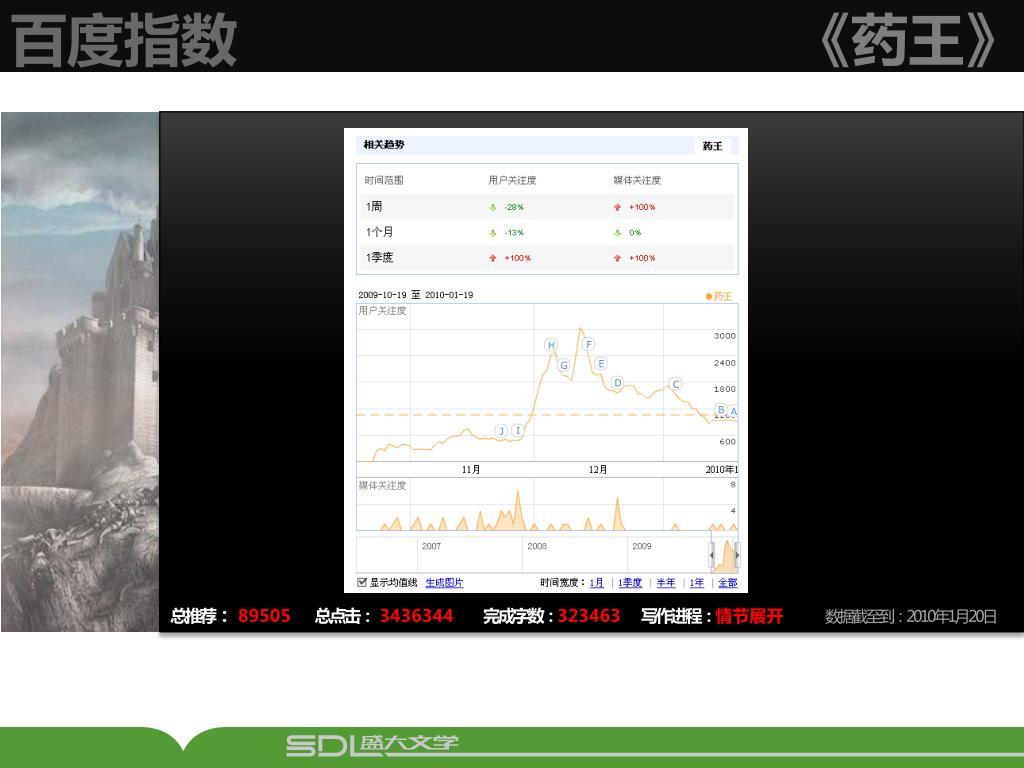Click the 百度指数 slide title
The width and height of the screenshot is (1024, 768).
tap(124, 40)
